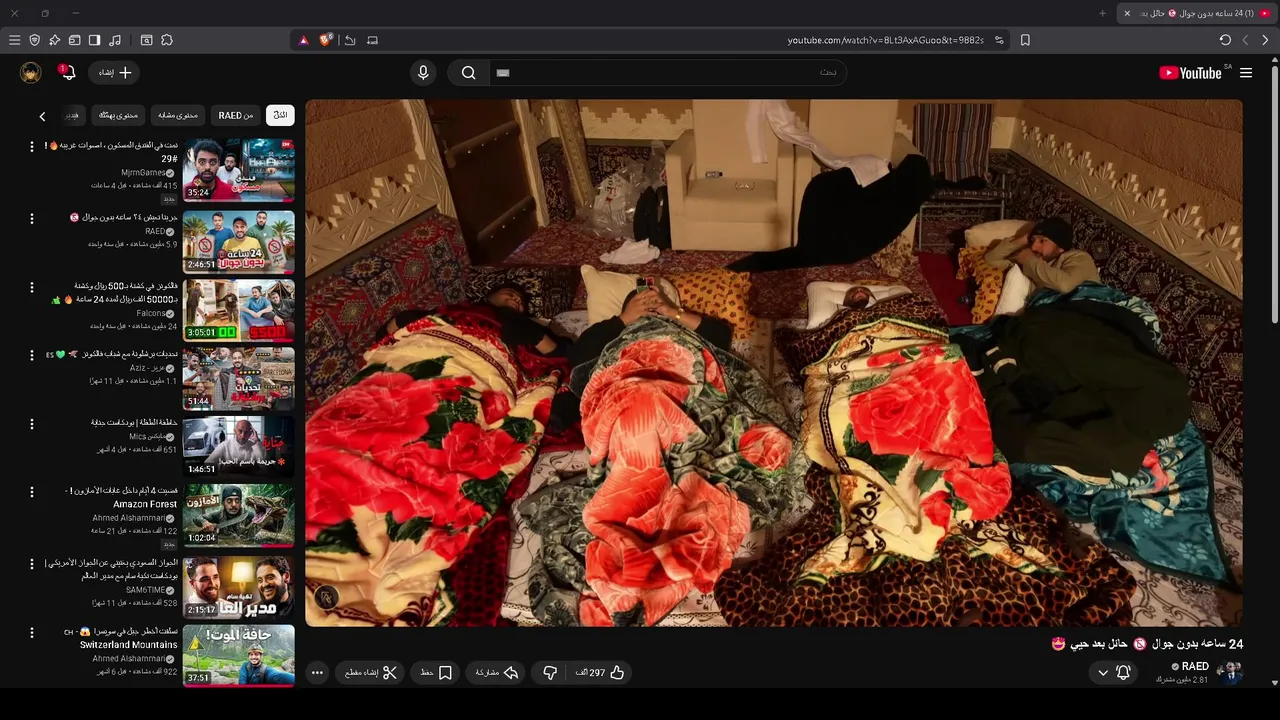1280x720 pixels.
Task: Open options menu for the Aziz video
Action: [31, 356]
